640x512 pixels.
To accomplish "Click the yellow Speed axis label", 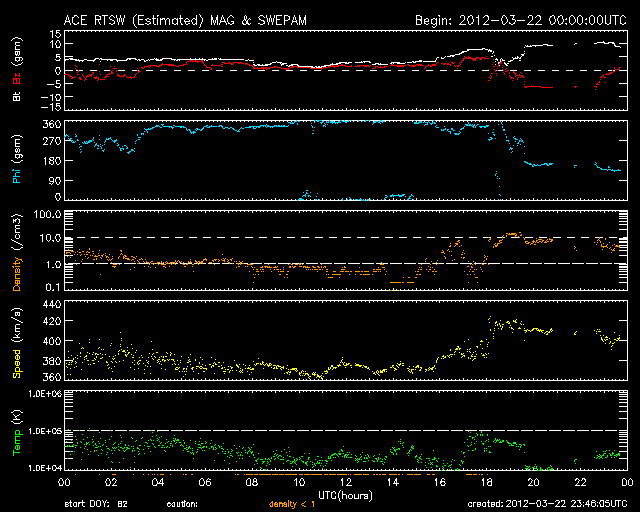I will click(x=17, y=363).
